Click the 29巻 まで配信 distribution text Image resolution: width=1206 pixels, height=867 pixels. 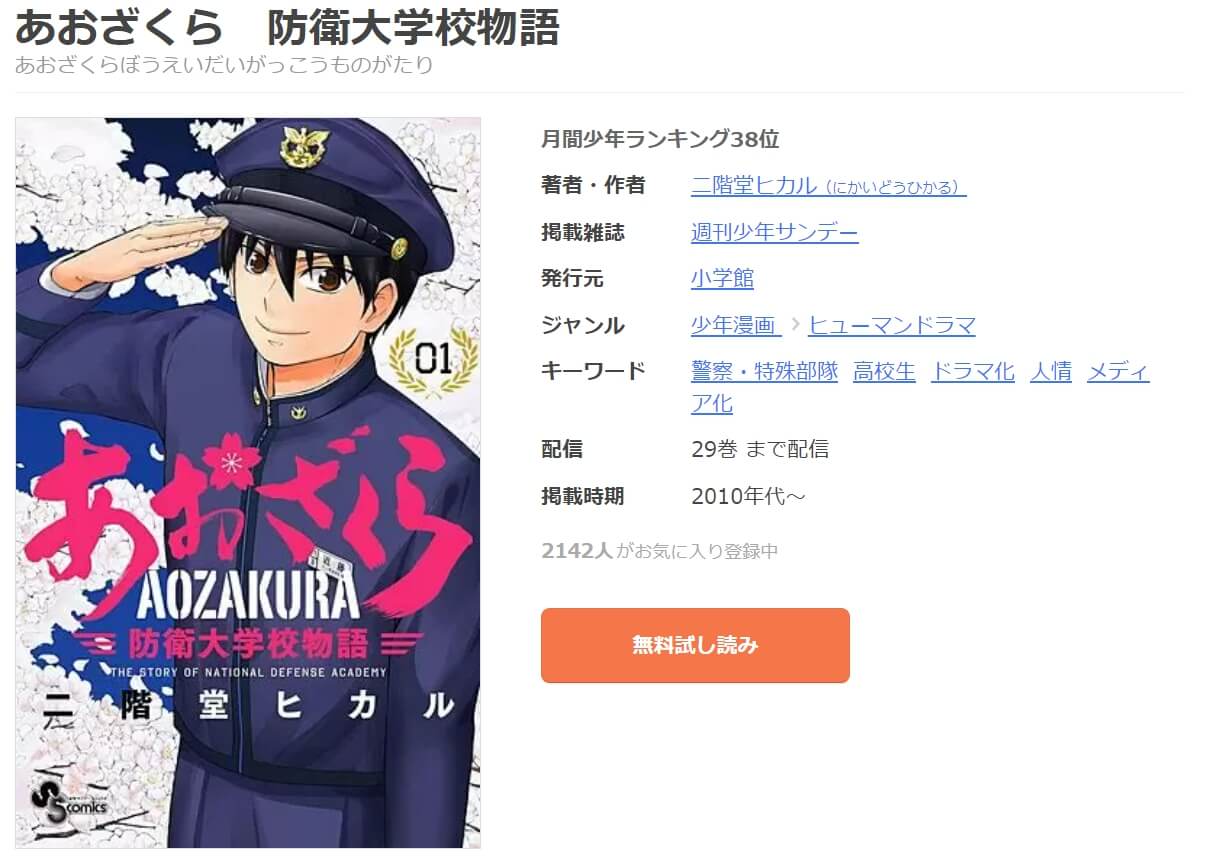[x=760, y=449]
